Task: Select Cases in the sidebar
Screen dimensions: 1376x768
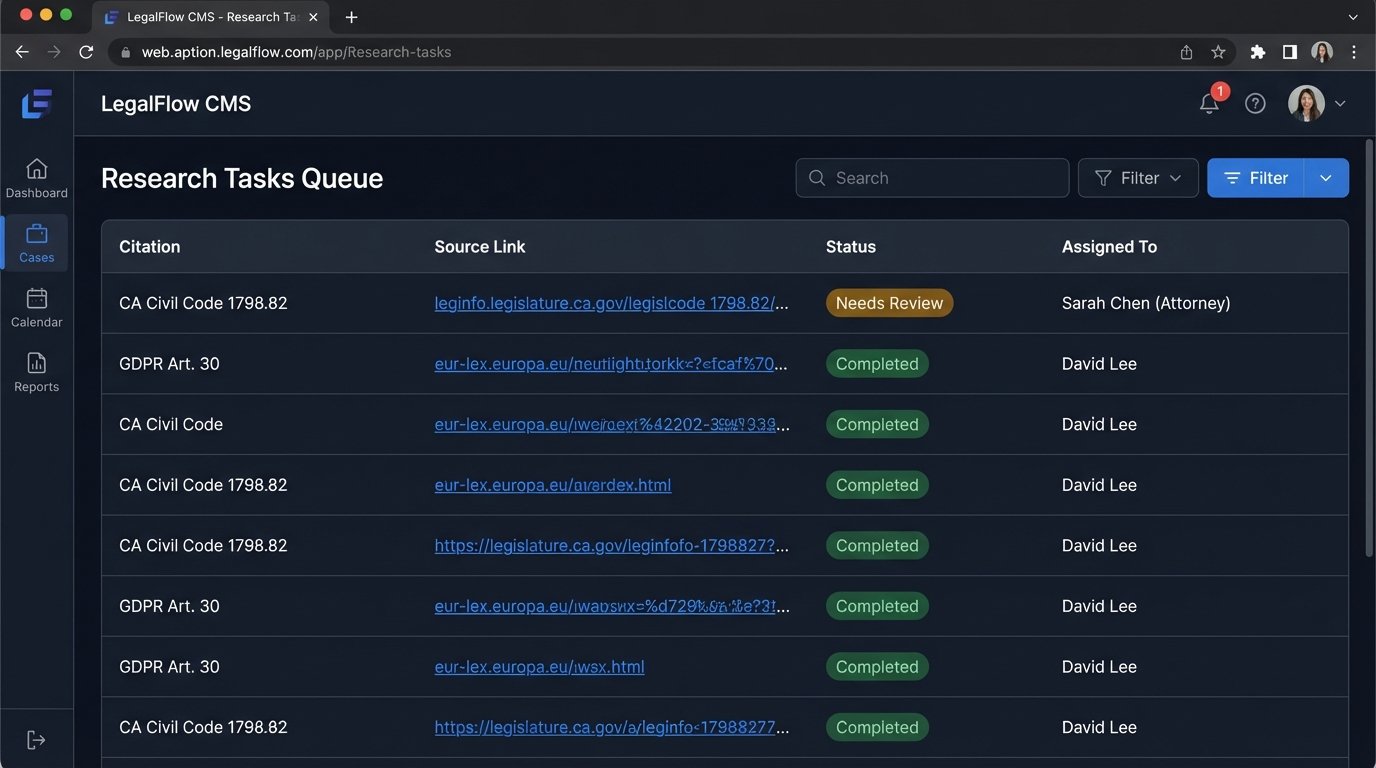Action: [x=36, y=243]
